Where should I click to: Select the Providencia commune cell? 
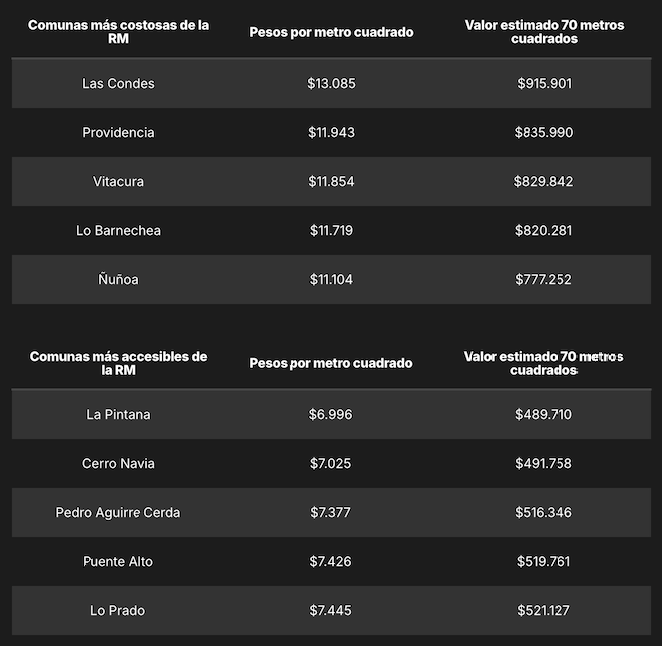[118, 132]
